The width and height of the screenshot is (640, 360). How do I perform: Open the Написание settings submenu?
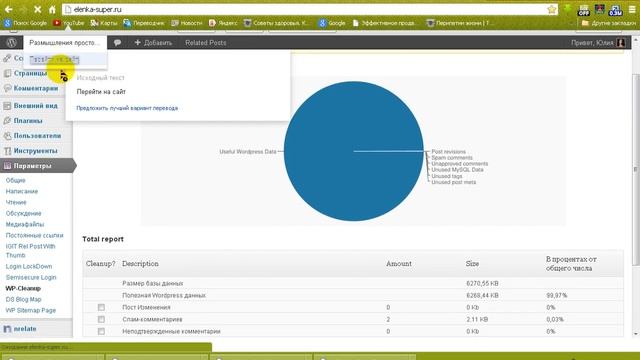click(x=22, y=191)
